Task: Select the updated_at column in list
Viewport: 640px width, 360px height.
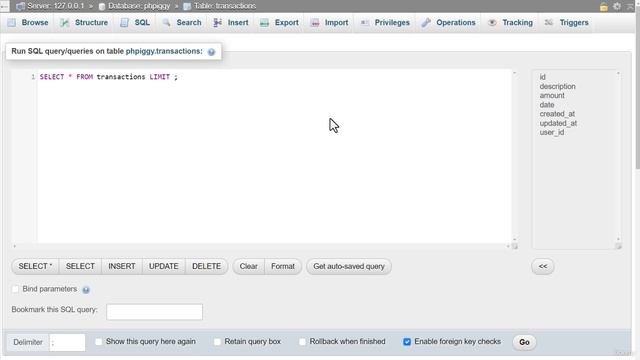Action: pos(558,123)
